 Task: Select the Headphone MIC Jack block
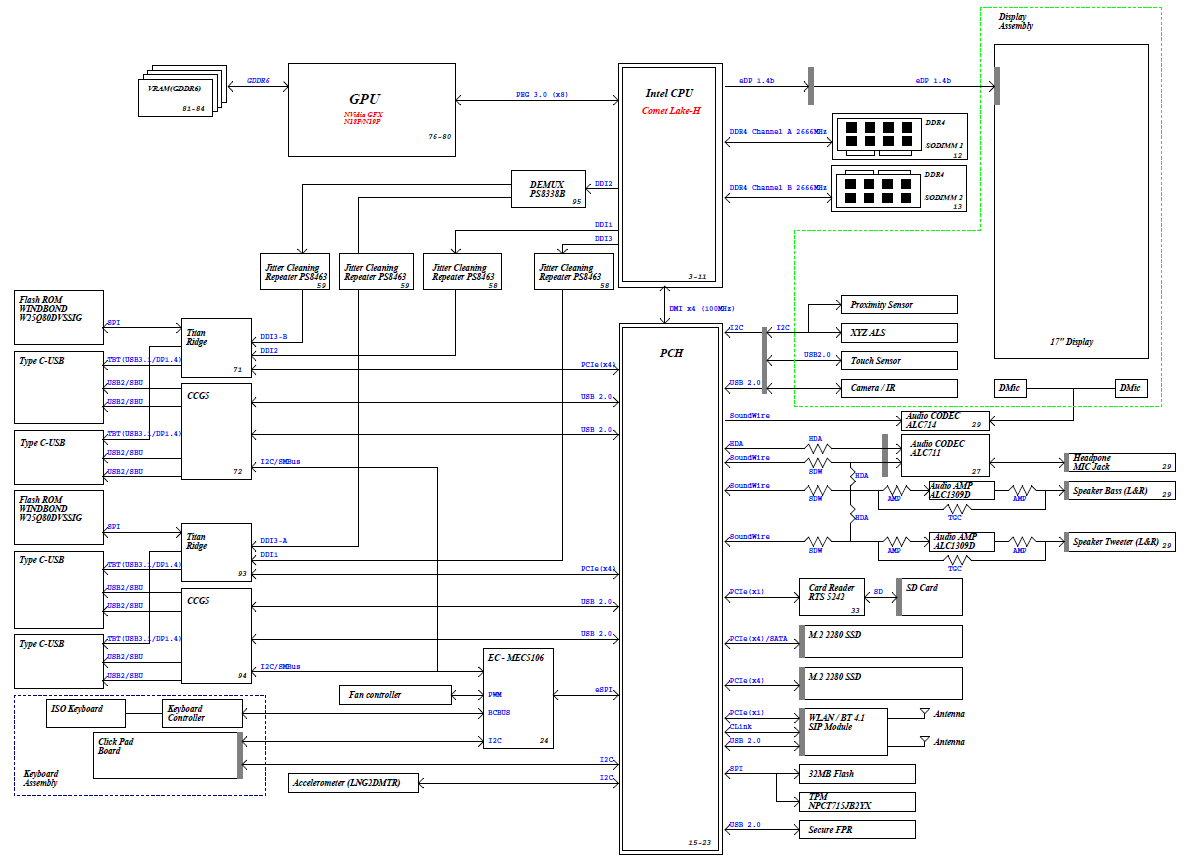pos(1118,463)
